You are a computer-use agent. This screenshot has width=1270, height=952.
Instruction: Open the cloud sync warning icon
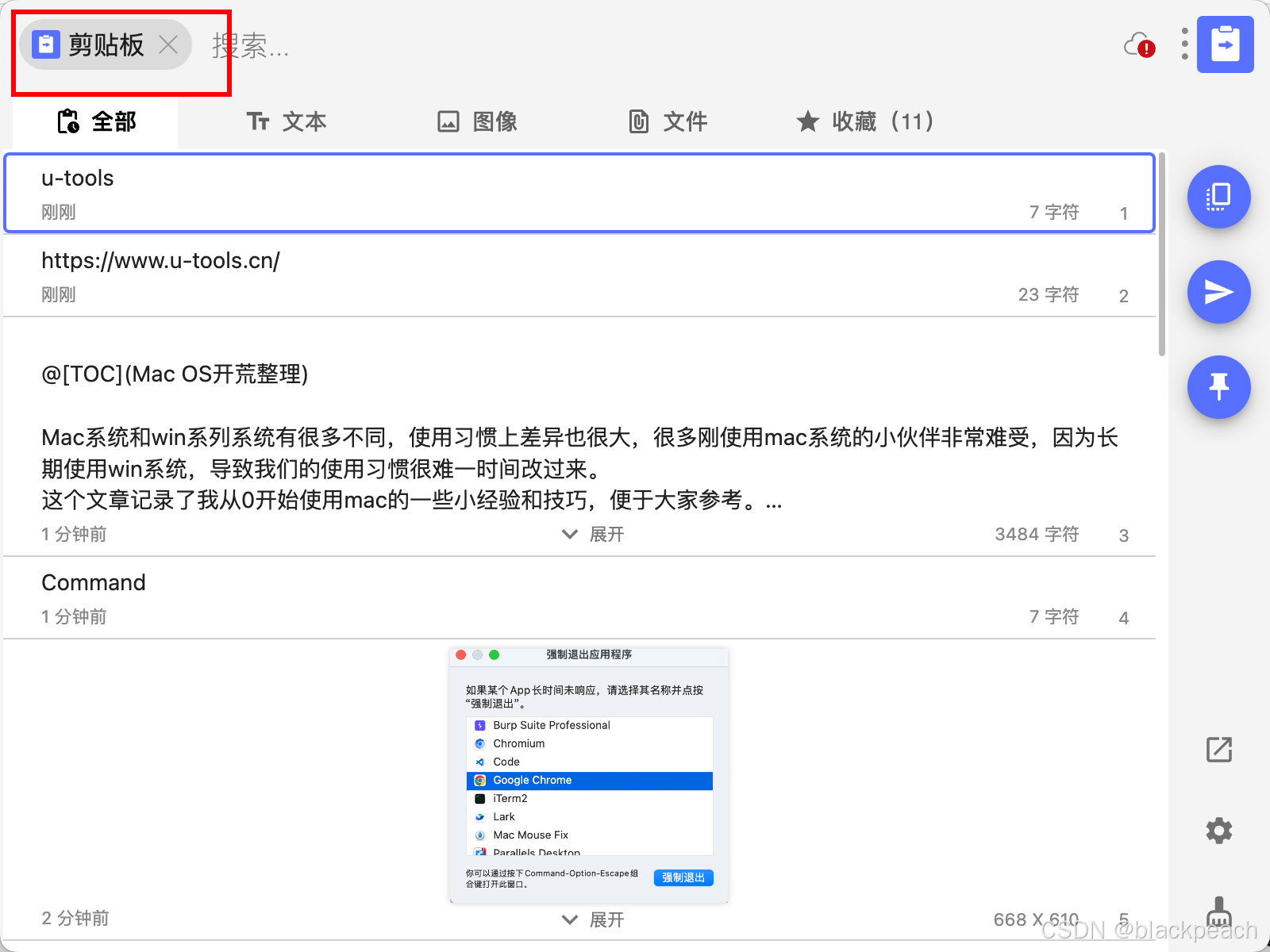[x=1139, y=45]
